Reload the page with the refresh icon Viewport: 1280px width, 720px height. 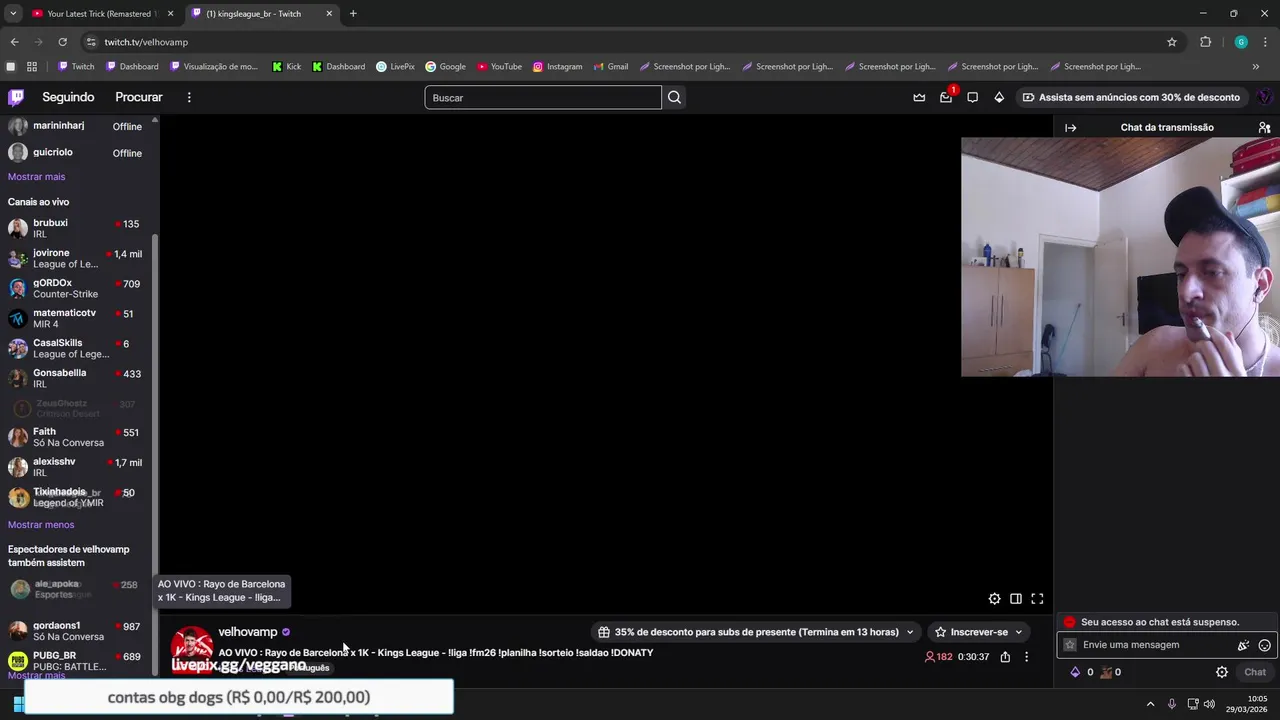click(x=62, y=42)
